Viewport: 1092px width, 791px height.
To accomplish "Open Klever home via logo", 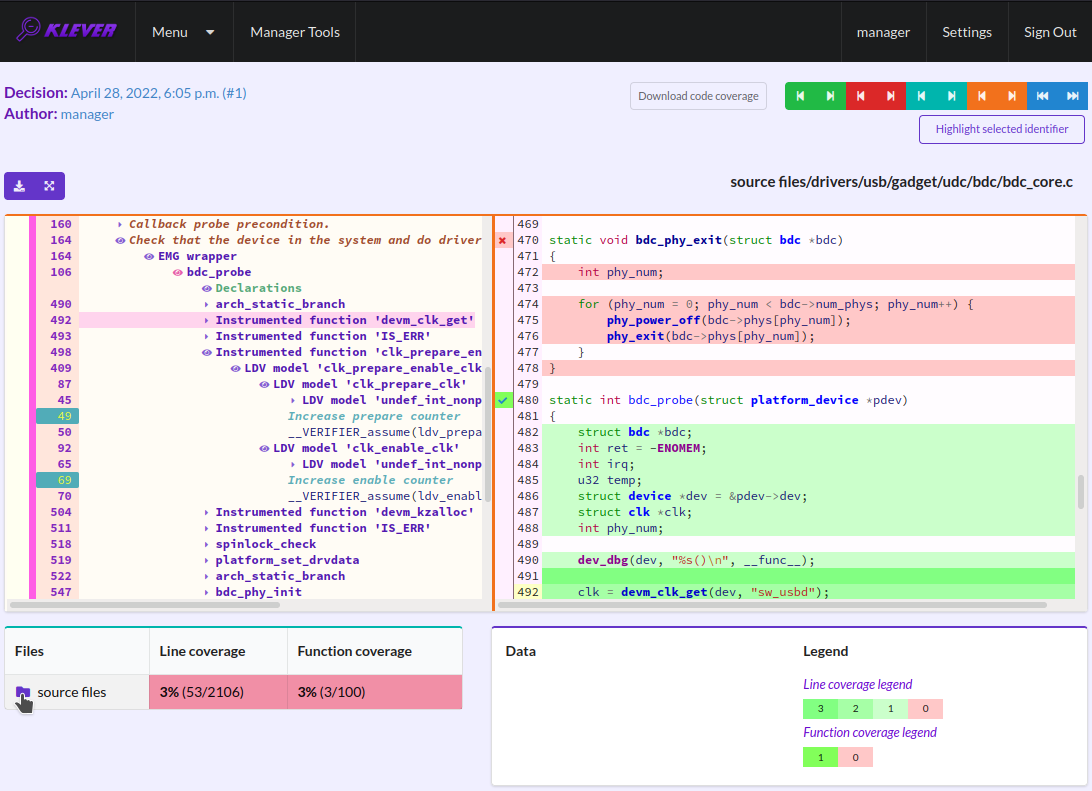I will pyautogui.click(x=67, y=30).
